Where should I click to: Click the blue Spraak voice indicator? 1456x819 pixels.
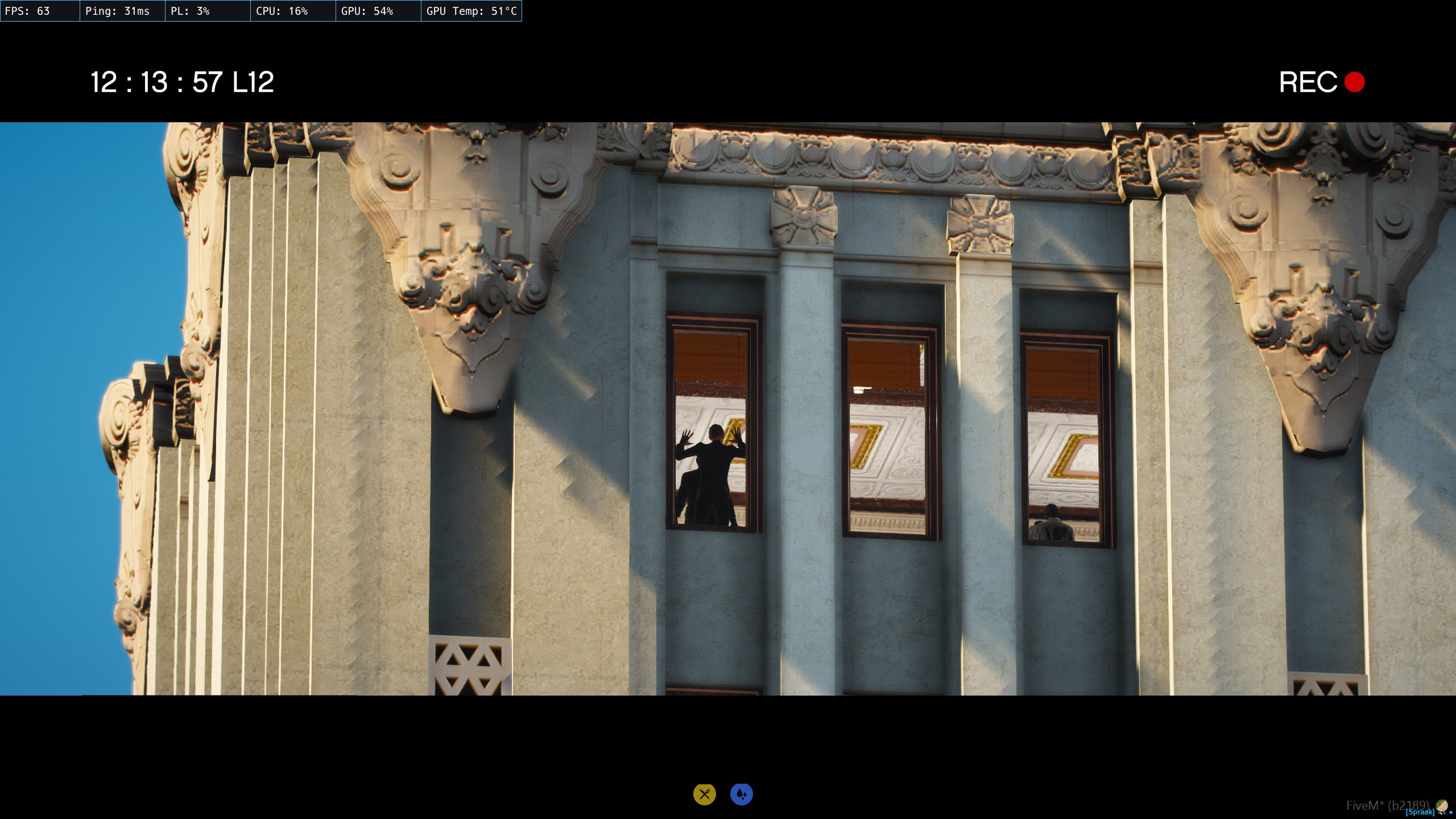pyautogui.click(x=1420, y=812)
